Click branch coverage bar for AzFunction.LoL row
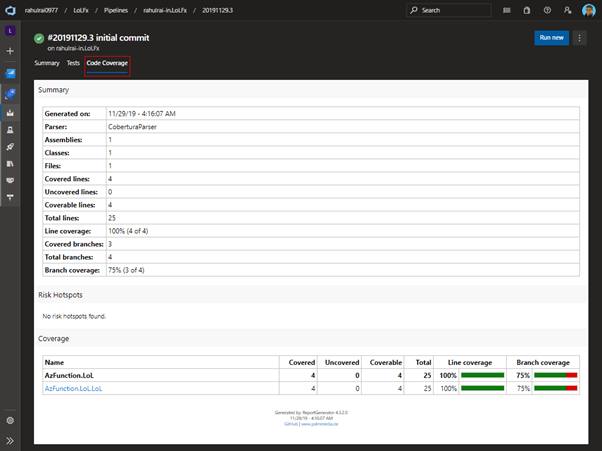This screenshot has height=451, width=602. coord(556,375)
